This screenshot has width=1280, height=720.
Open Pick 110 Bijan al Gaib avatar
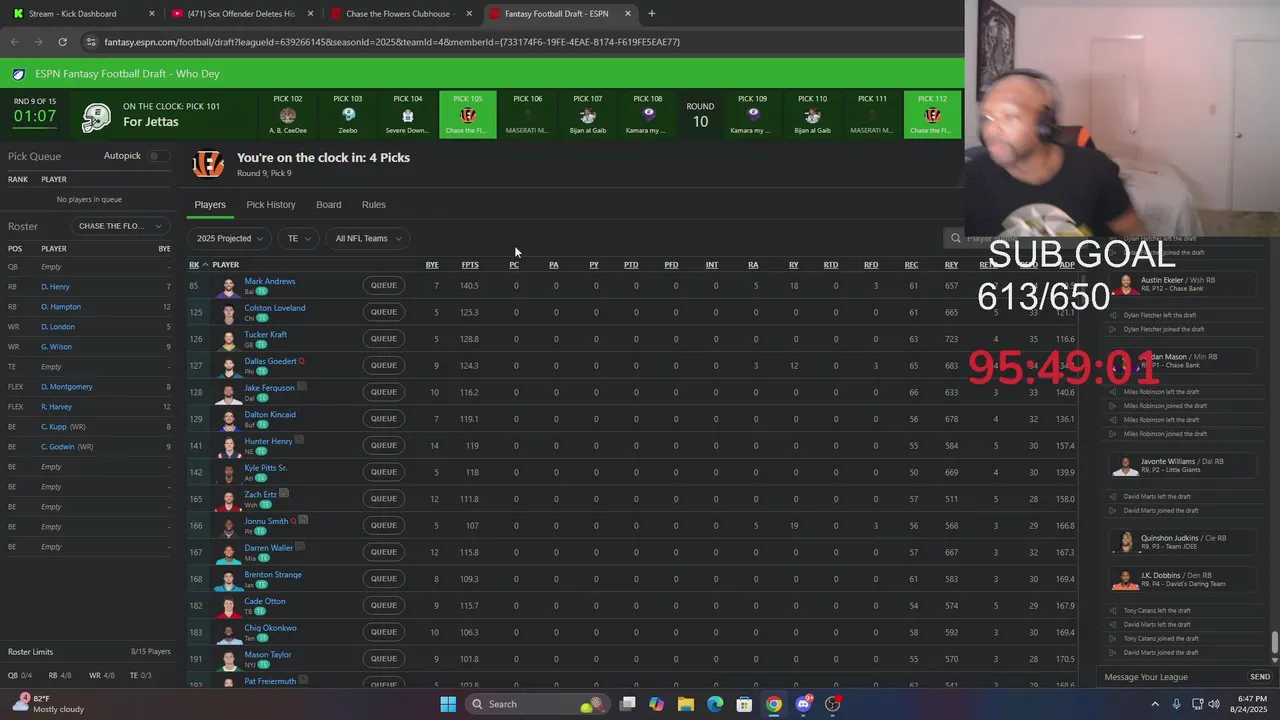click(812, 116)
